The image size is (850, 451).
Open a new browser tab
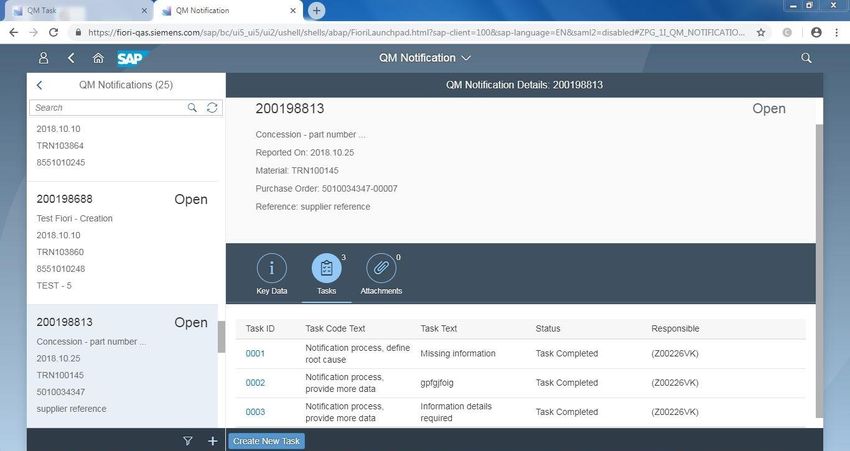point(317,10)
